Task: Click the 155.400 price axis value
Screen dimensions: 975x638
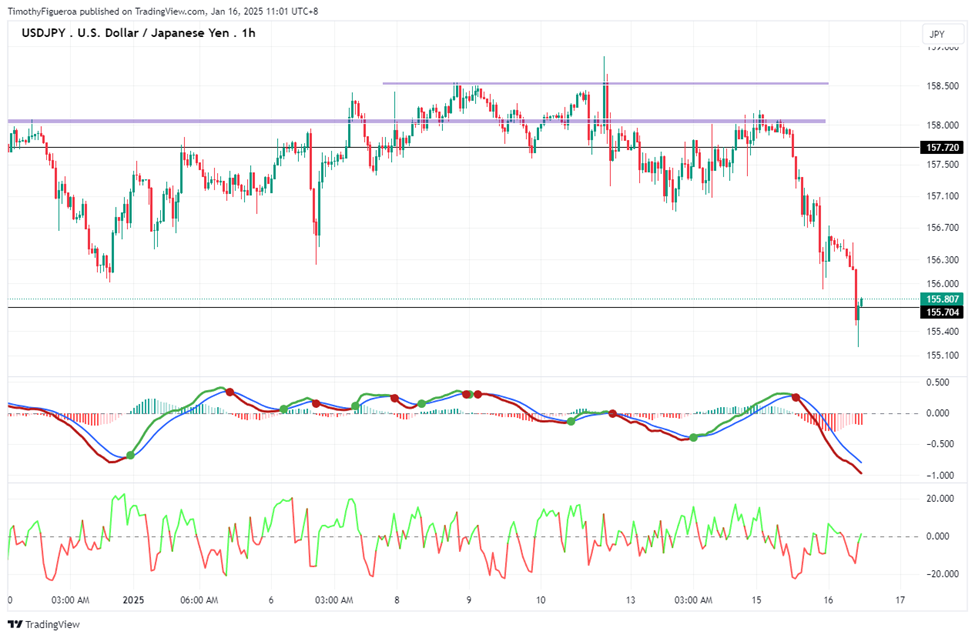Action: point(943,331)
